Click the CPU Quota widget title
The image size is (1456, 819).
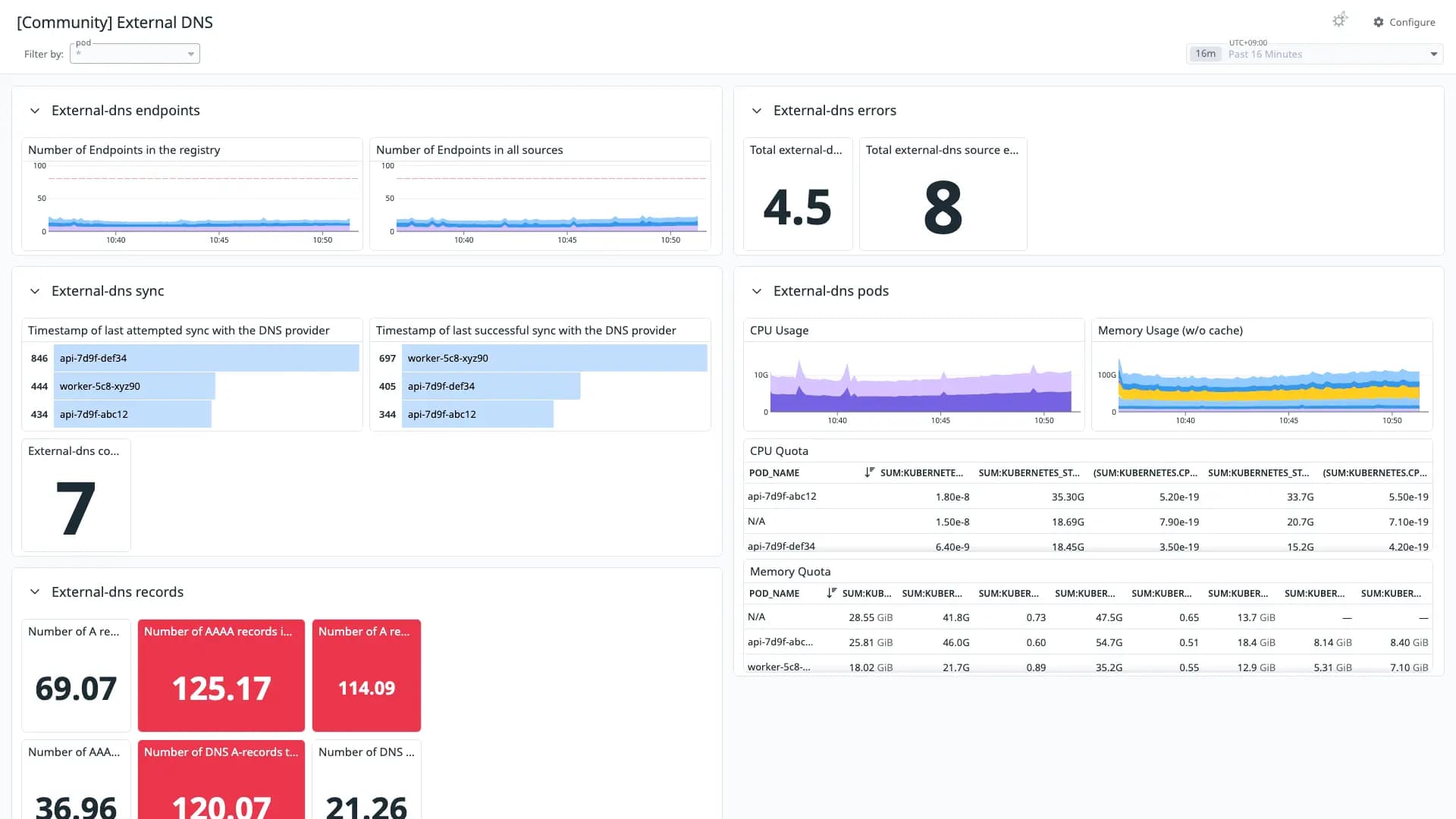click(779, 451)
